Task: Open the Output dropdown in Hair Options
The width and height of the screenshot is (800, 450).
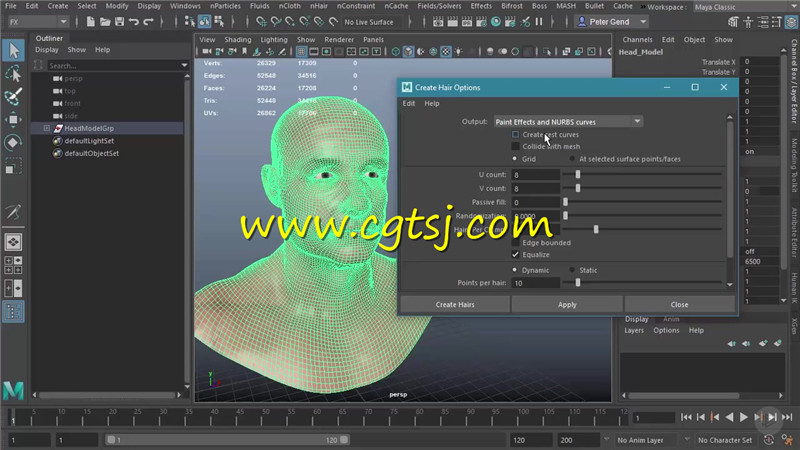Action: point(568,122)
